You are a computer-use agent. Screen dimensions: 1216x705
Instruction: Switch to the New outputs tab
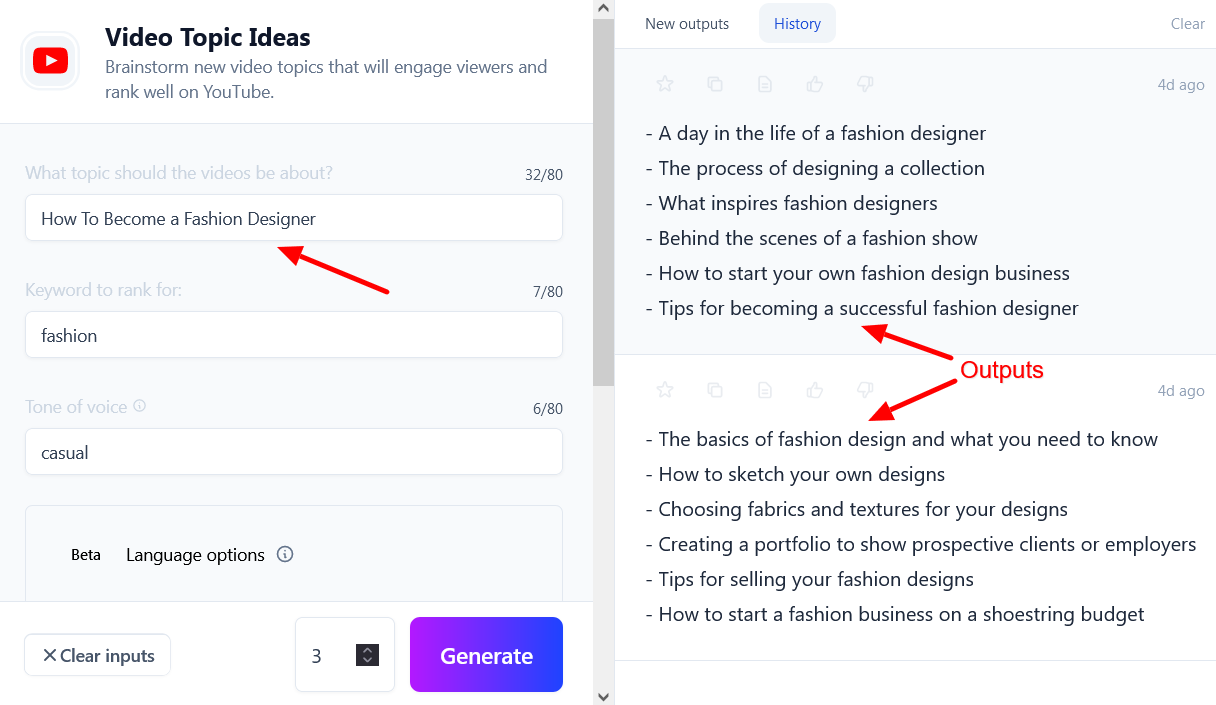[687, 24]
